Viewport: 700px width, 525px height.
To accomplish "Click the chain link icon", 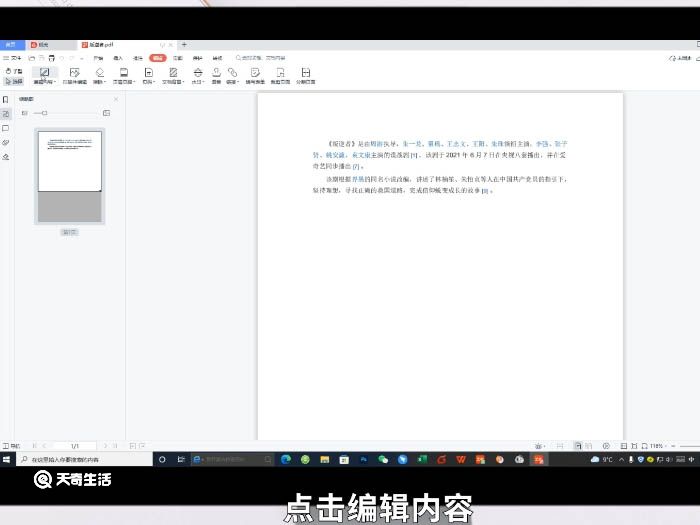I will tap(232, 72).
